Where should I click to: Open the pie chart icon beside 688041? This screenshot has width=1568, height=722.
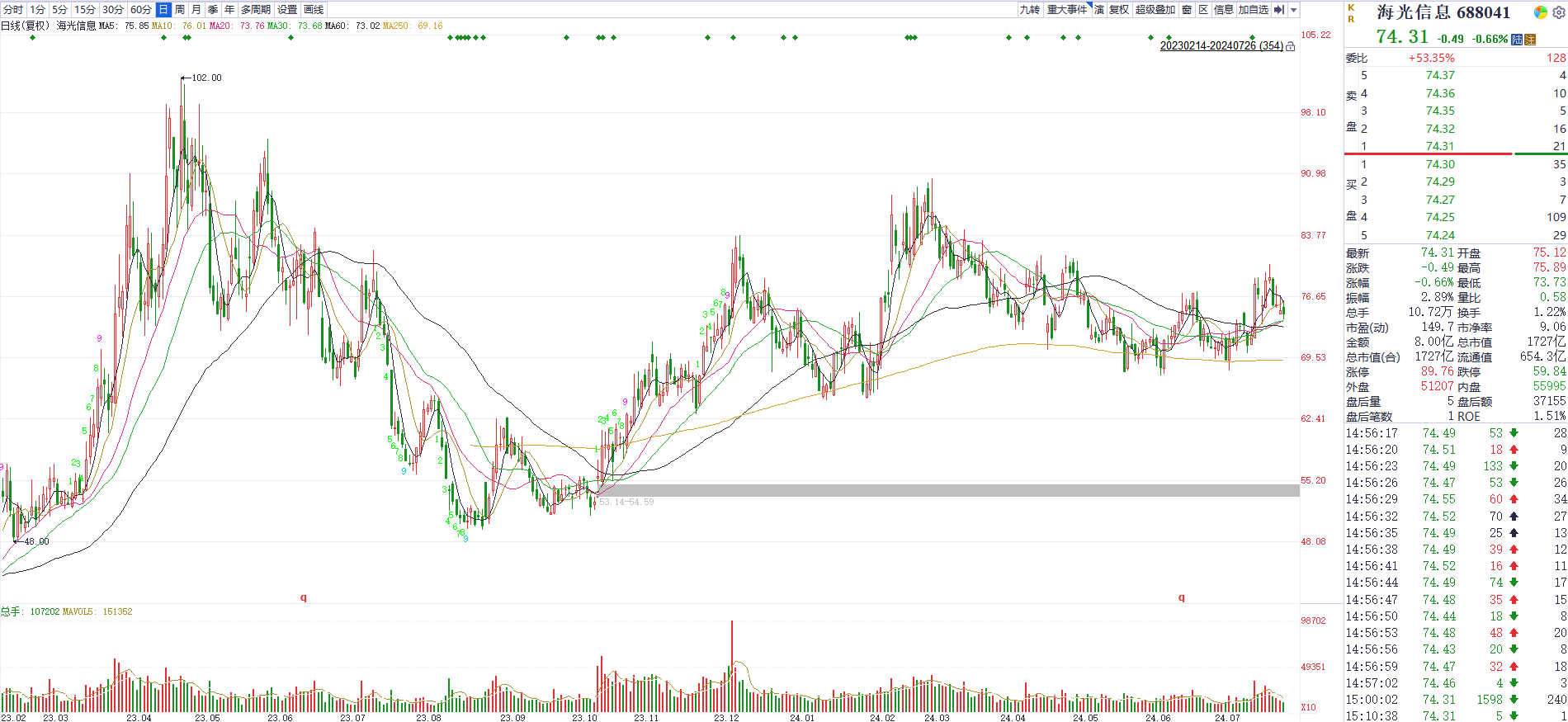click(1541, 12)
